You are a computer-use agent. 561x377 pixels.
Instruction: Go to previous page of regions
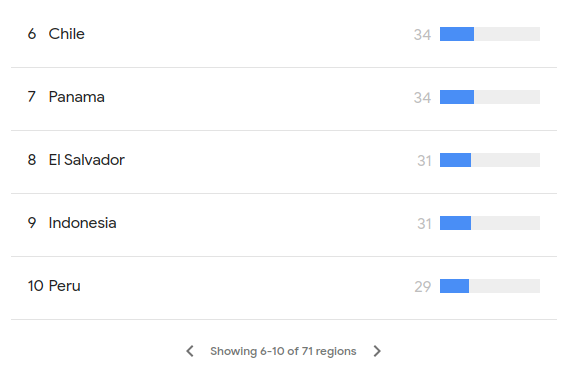(190, 351)
